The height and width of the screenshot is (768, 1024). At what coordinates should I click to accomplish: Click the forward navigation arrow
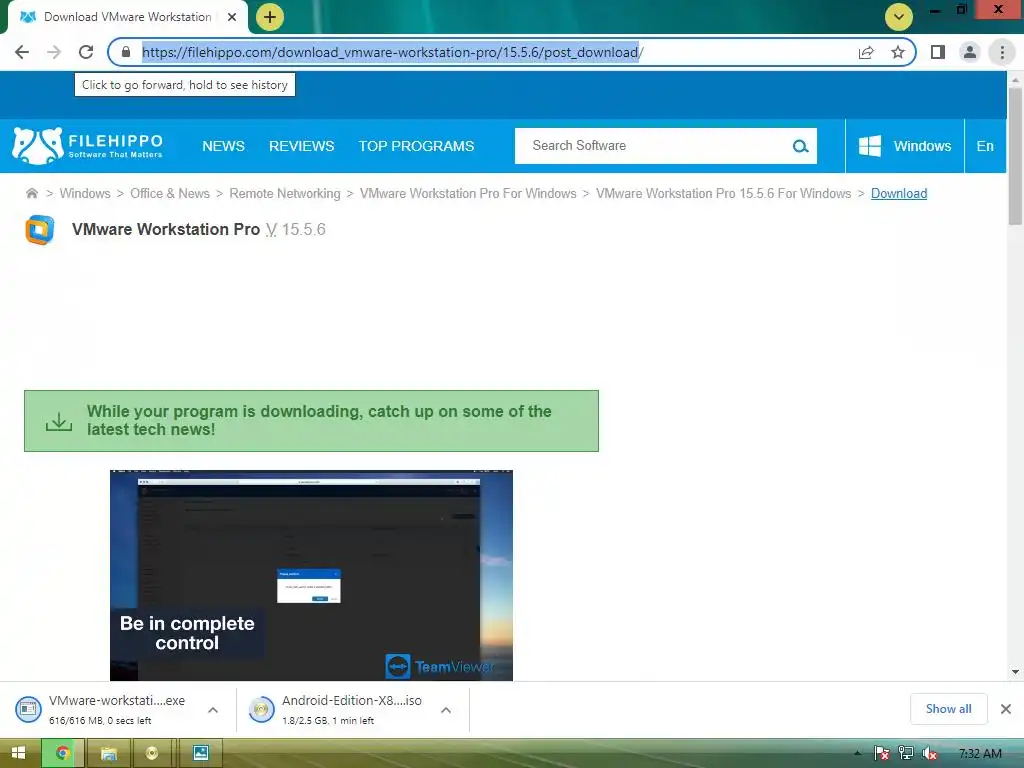click(54, 52)
